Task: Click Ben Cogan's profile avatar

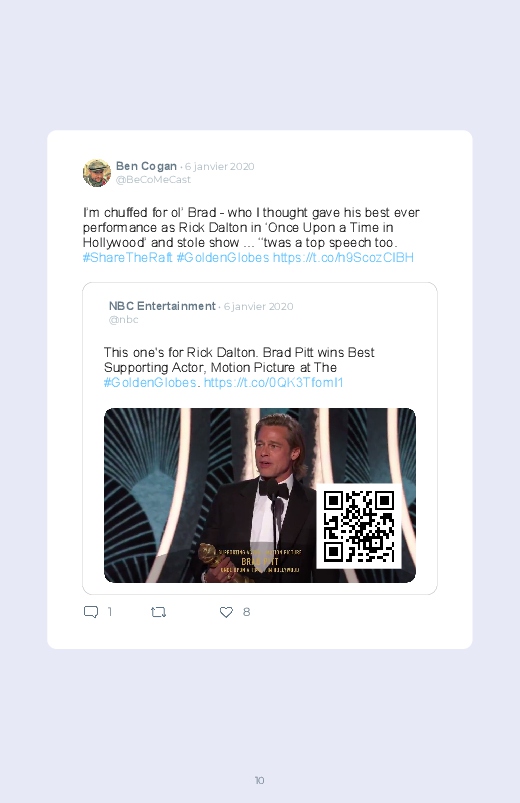Action: click(97, 173)
